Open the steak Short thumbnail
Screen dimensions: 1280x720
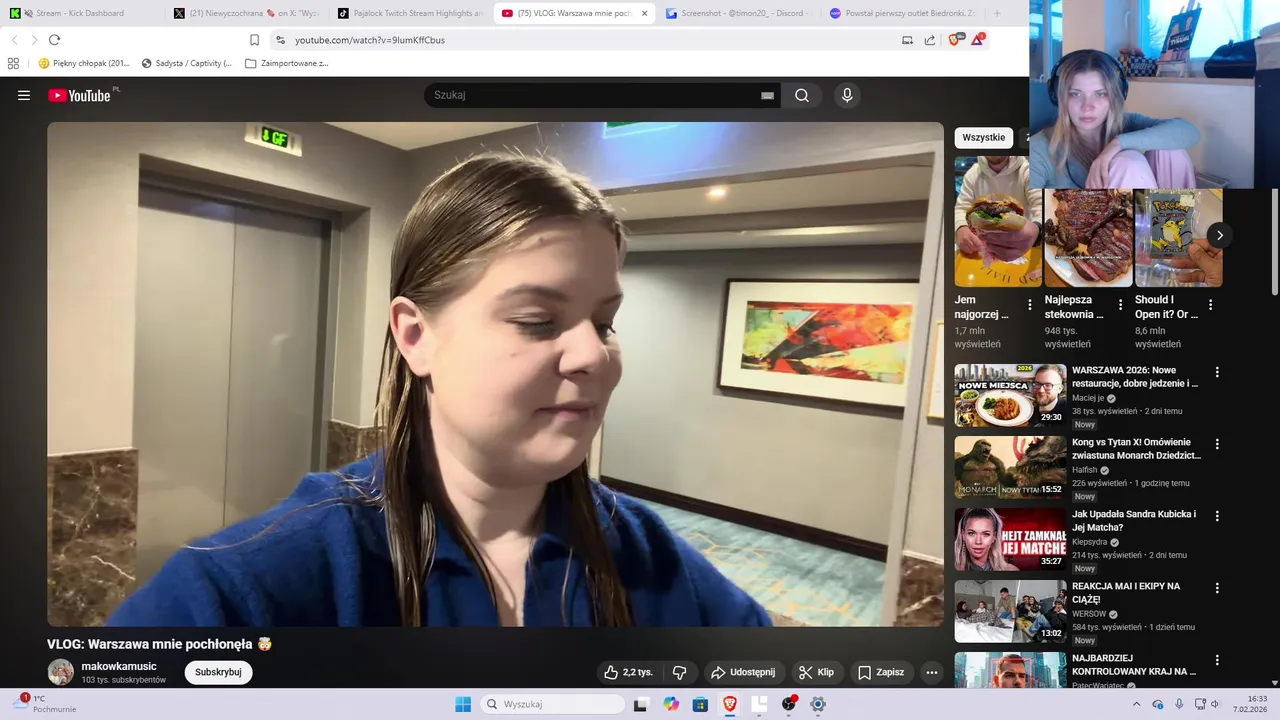(1088, 238)
